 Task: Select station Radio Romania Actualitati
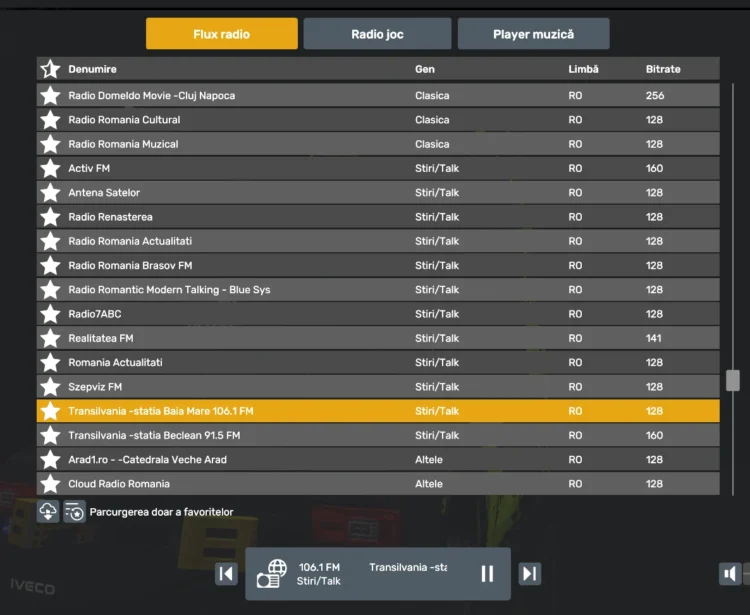click(378, 241)
